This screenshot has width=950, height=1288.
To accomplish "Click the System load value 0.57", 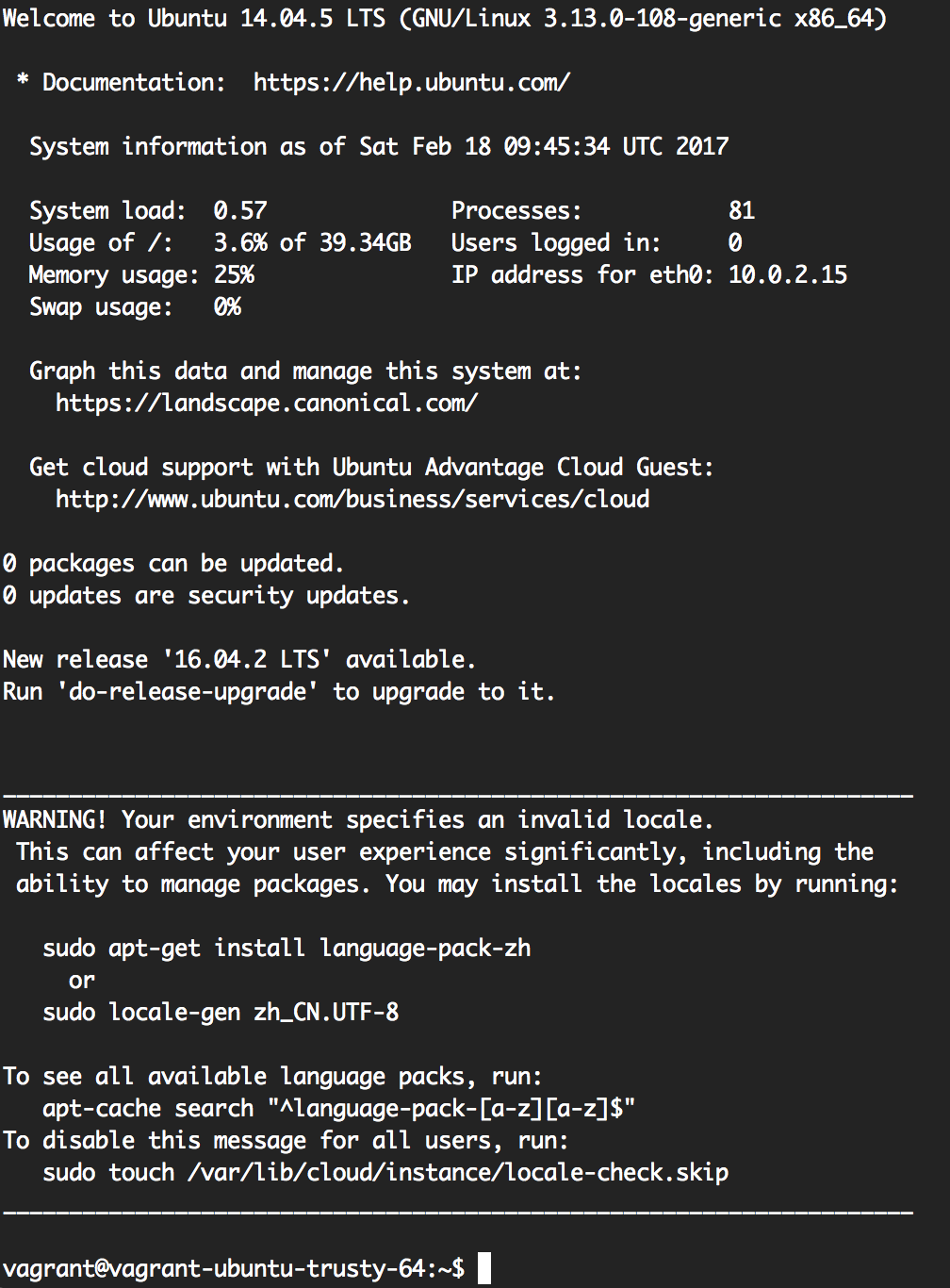I will 240,211.
